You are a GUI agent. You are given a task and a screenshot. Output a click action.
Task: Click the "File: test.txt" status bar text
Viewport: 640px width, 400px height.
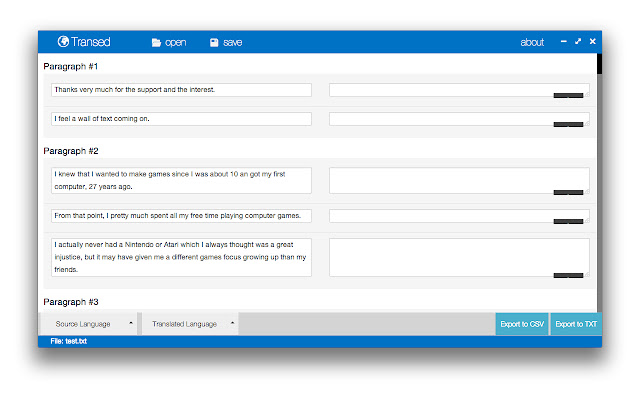(x=69, y=341)
